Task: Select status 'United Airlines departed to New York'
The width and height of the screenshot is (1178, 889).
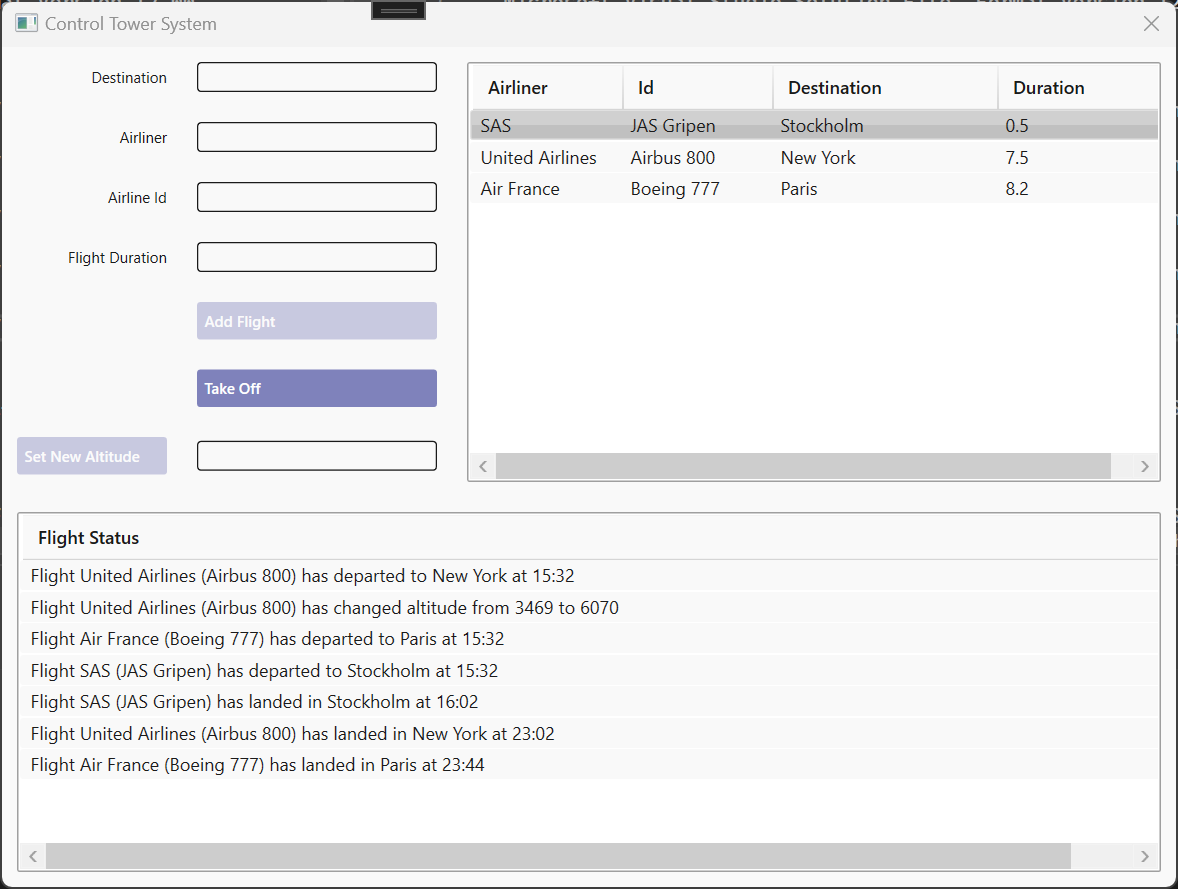Action: click(590, 576)
